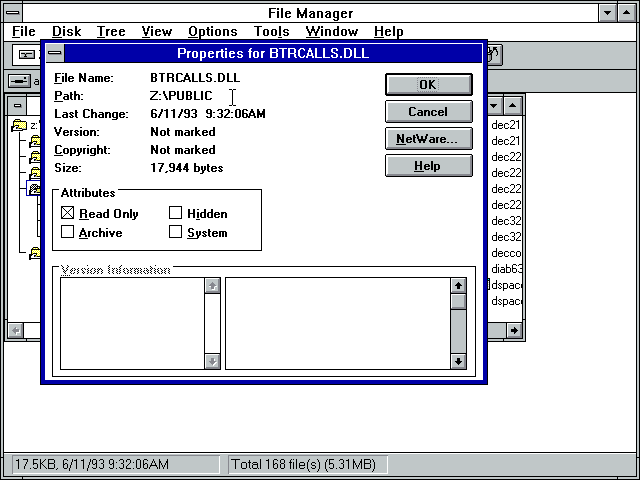Image resolution: width=640 pixels, height=480 pixels.
Task: Enable the Hidden attribute checkbox
Action: tap(176, 213)
